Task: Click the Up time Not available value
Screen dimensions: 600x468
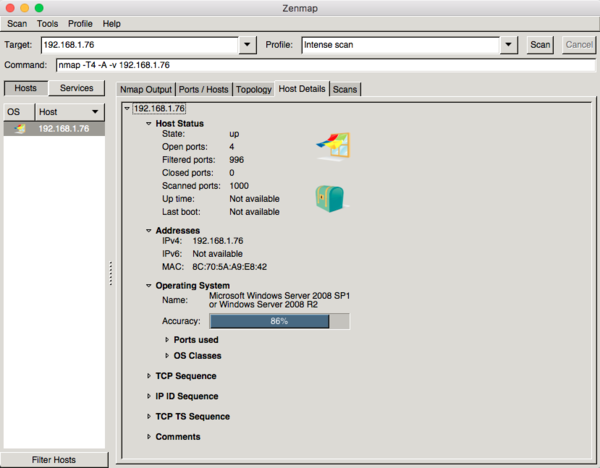Action: click(254, 199)
